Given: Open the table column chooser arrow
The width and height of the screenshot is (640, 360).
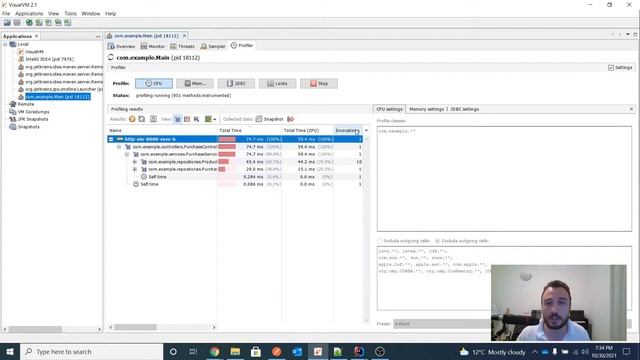Looking at the screenshot, I should click(366, 131).
